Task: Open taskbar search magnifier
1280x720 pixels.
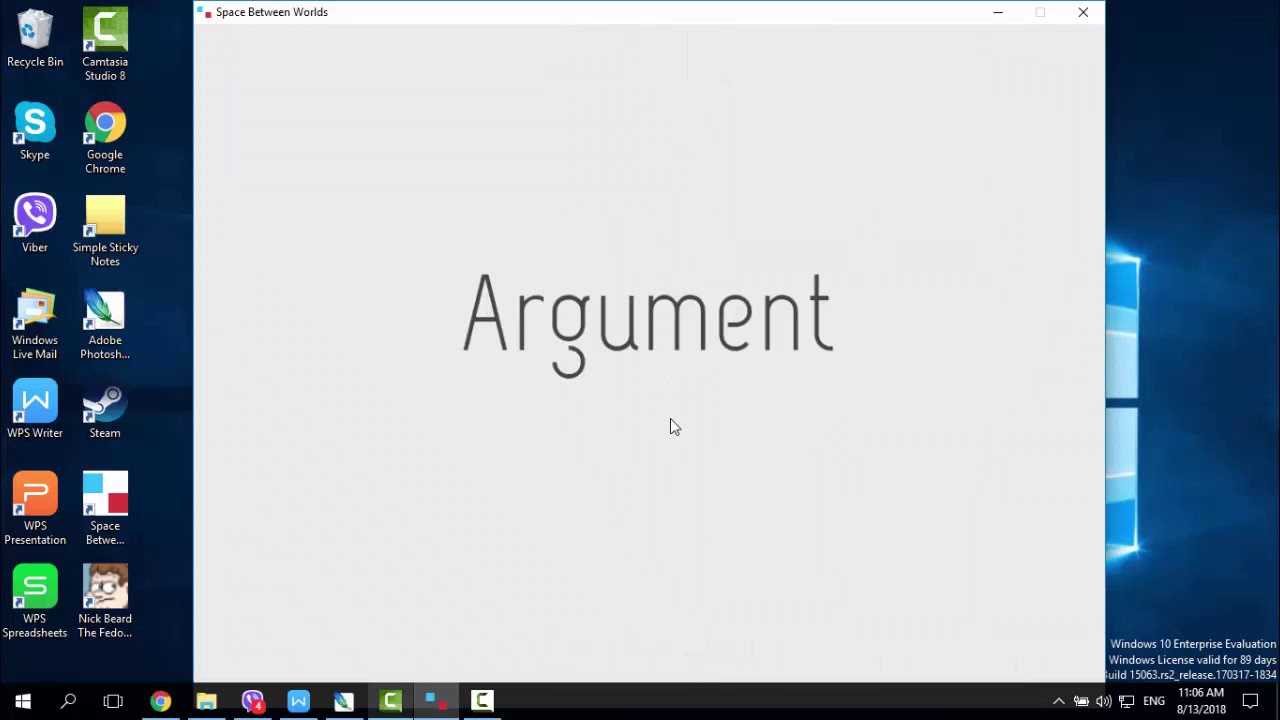Action: click(68, 701)
